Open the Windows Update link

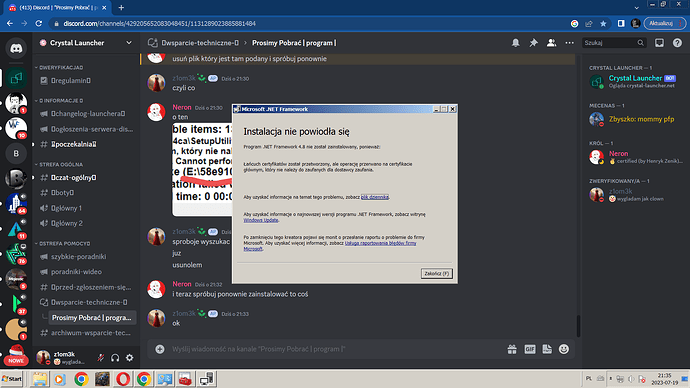click(261, 220)
